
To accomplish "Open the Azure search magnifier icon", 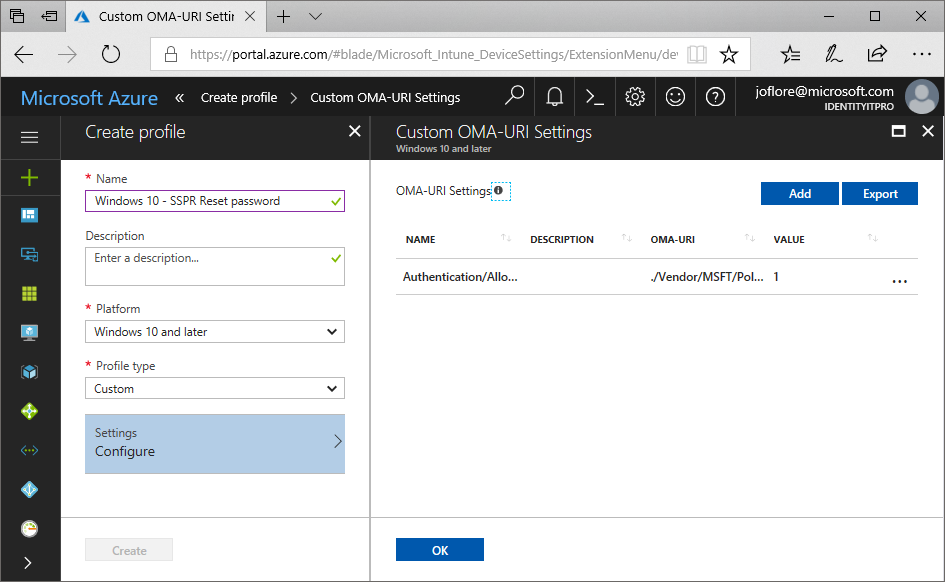I will pos(514,96).
